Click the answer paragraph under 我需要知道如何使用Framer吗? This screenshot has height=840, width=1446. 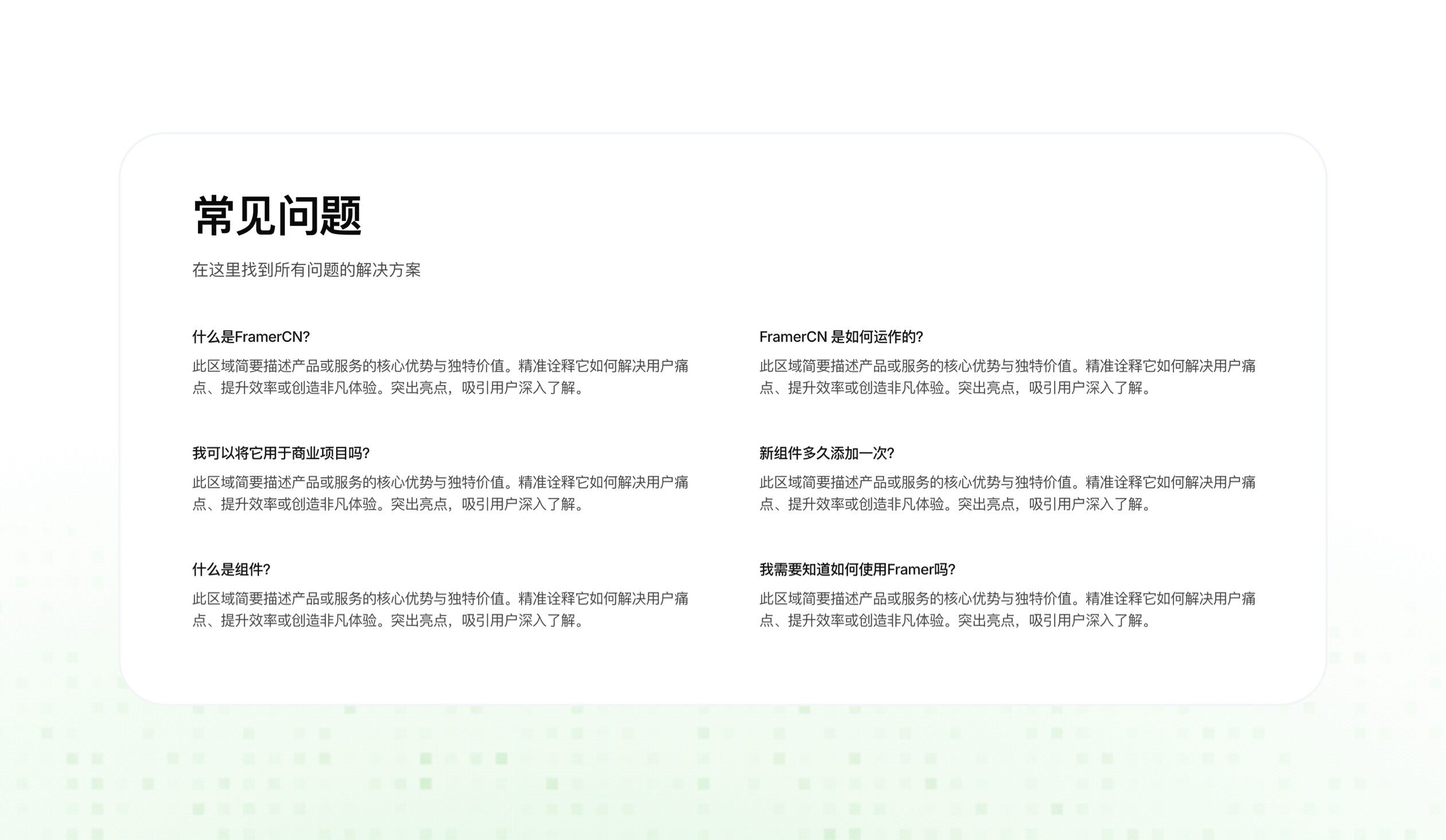click(1007, 610)
